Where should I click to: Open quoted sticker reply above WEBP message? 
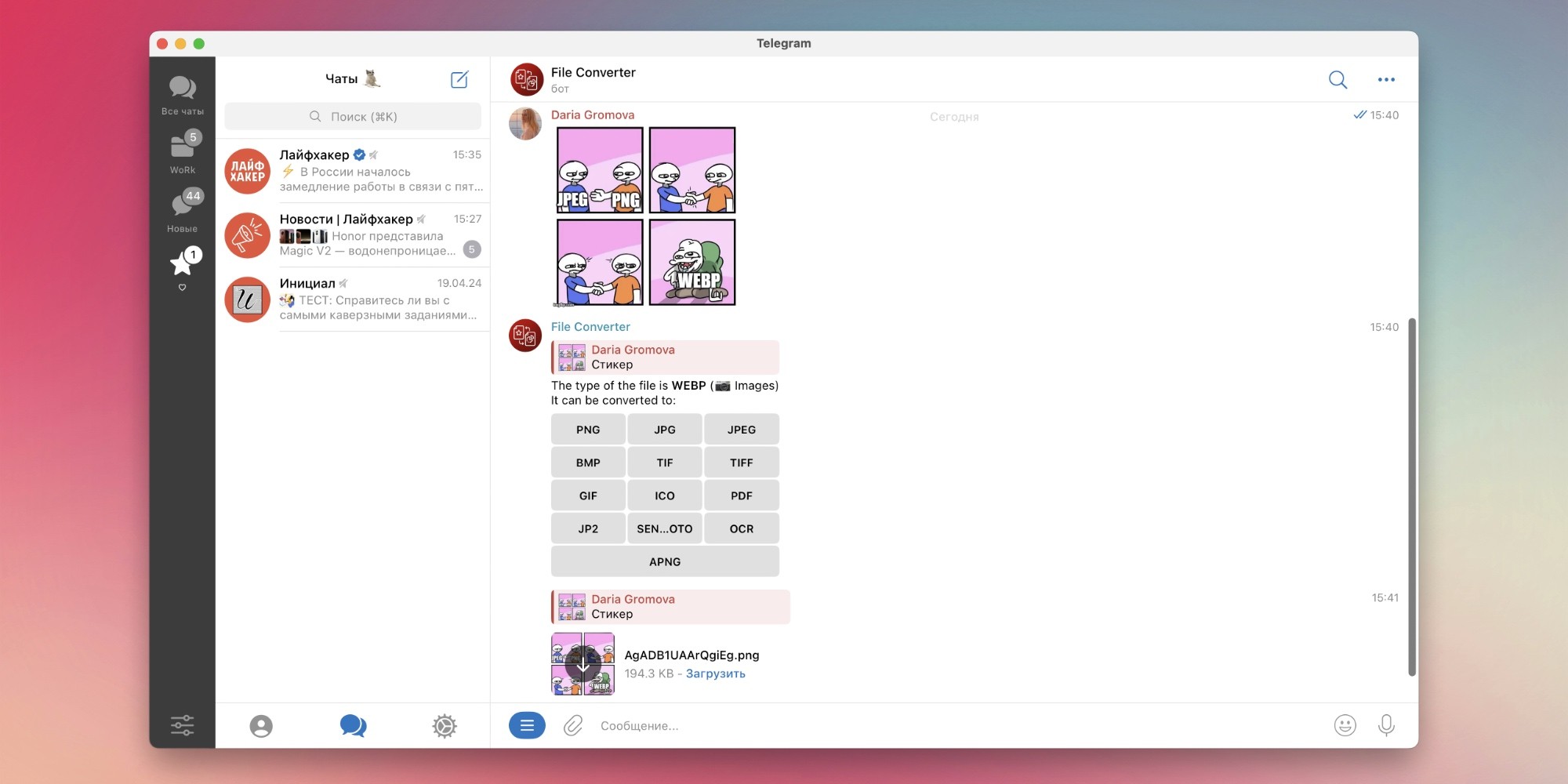pos(665,357)
